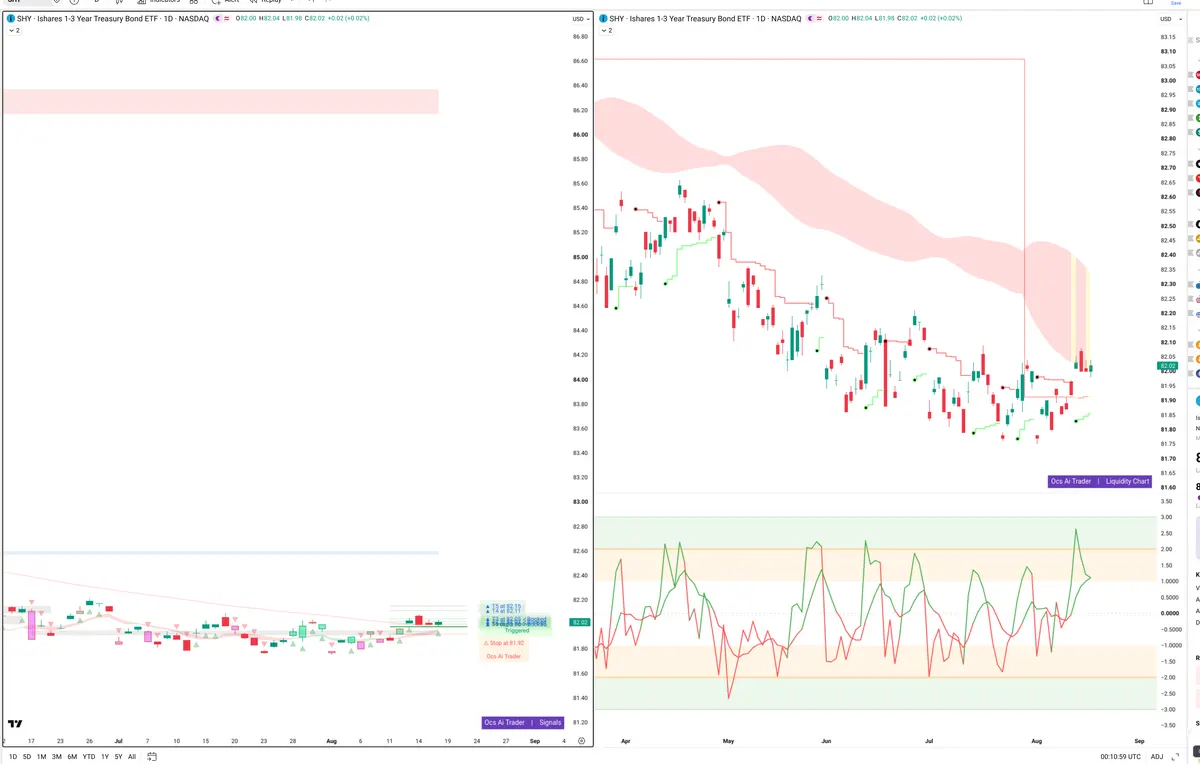This screenshot has height=764, width=1200.
Task: Open chart settings gear at bottom of left chart
Action: pos(581,741)
